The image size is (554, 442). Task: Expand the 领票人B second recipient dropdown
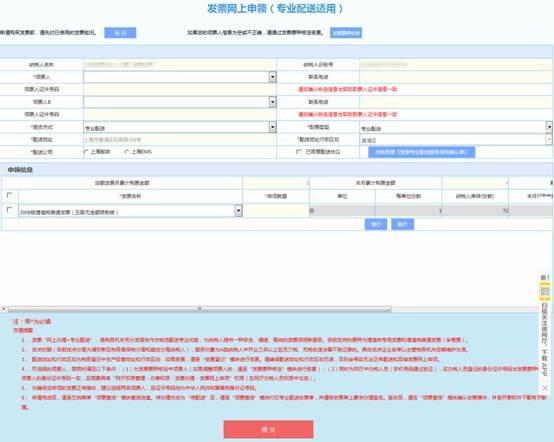coord(272,102)
